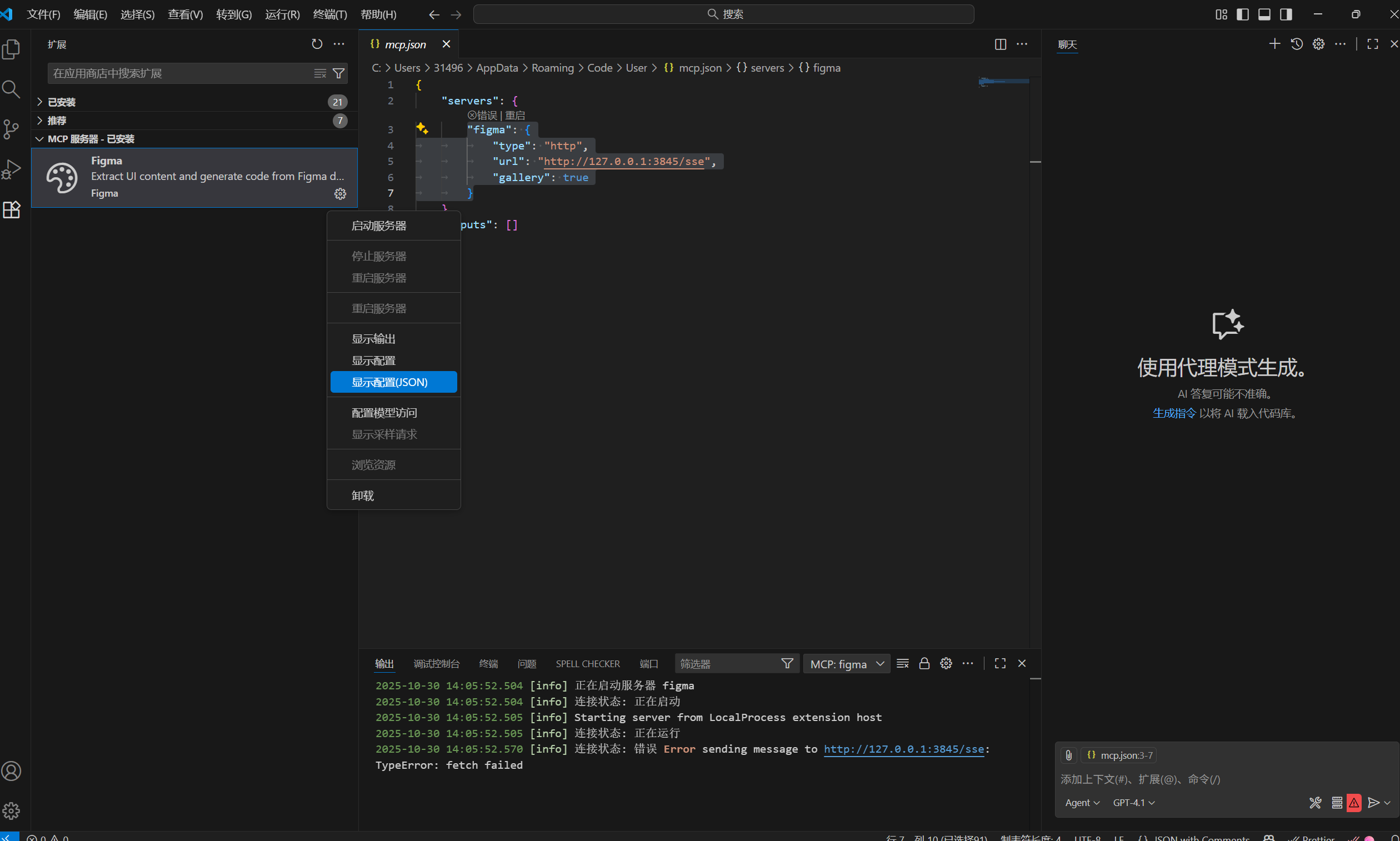
Task: Expand the 已安装 extensions section
Action: pos(62,102)
